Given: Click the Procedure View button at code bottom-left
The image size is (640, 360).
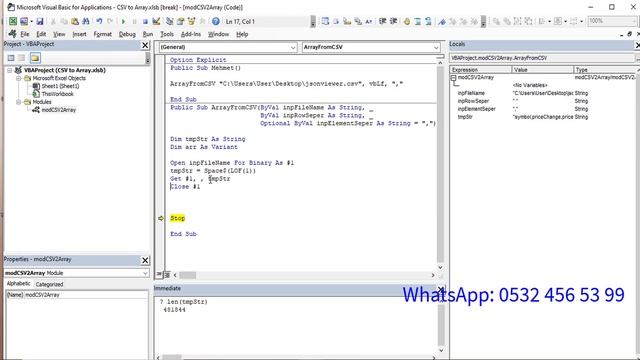Looking at the screenshot, I should coord(159,275).
